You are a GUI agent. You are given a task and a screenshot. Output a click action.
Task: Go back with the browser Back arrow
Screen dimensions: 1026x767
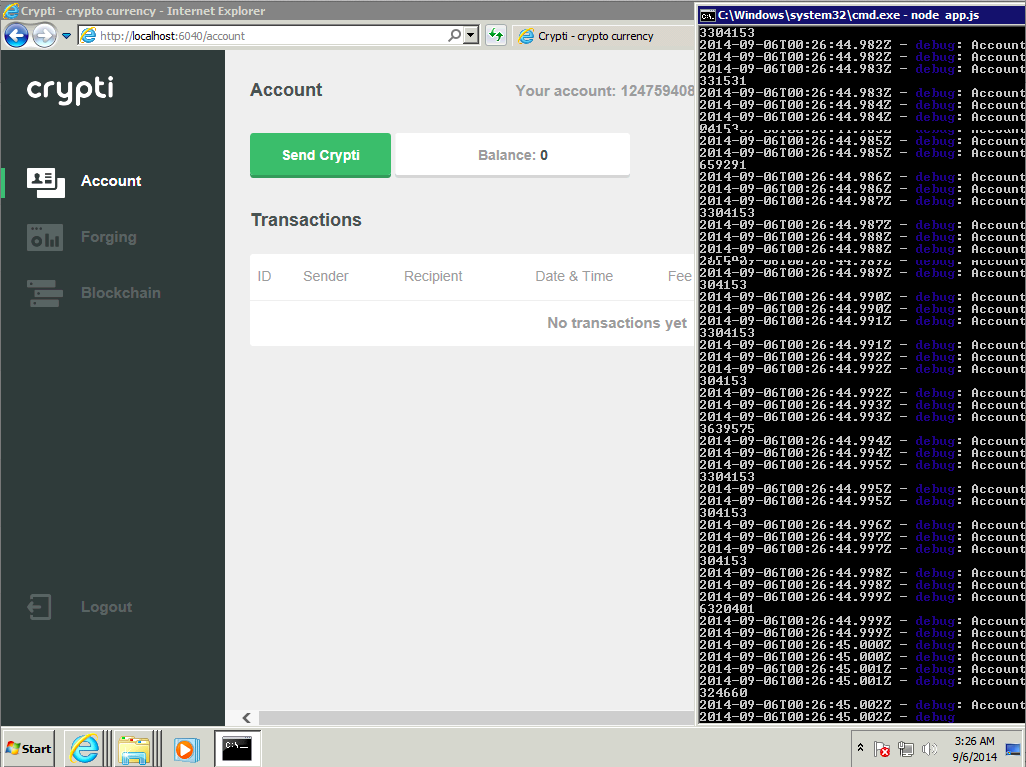(16, 35)
